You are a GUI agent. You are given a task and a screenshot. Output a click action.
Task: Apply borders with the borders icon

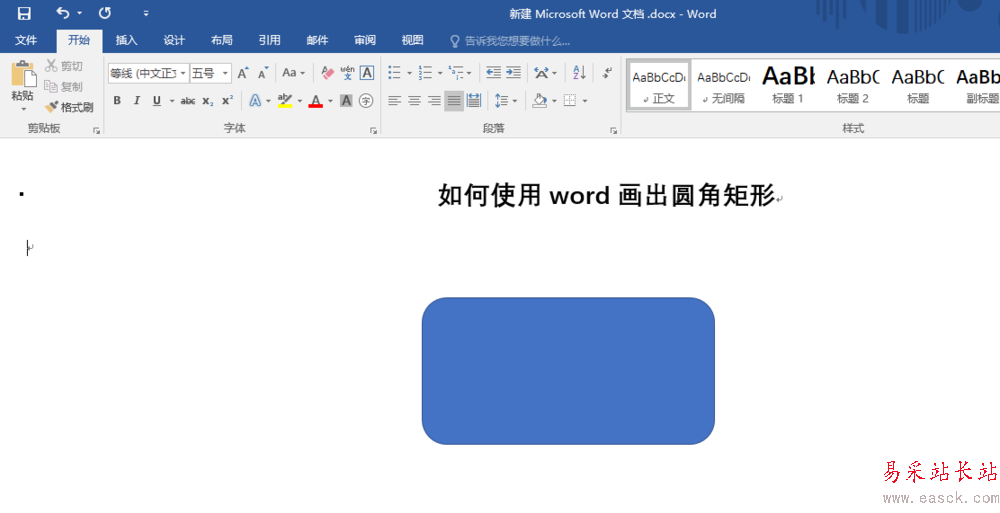pos(570,101)
